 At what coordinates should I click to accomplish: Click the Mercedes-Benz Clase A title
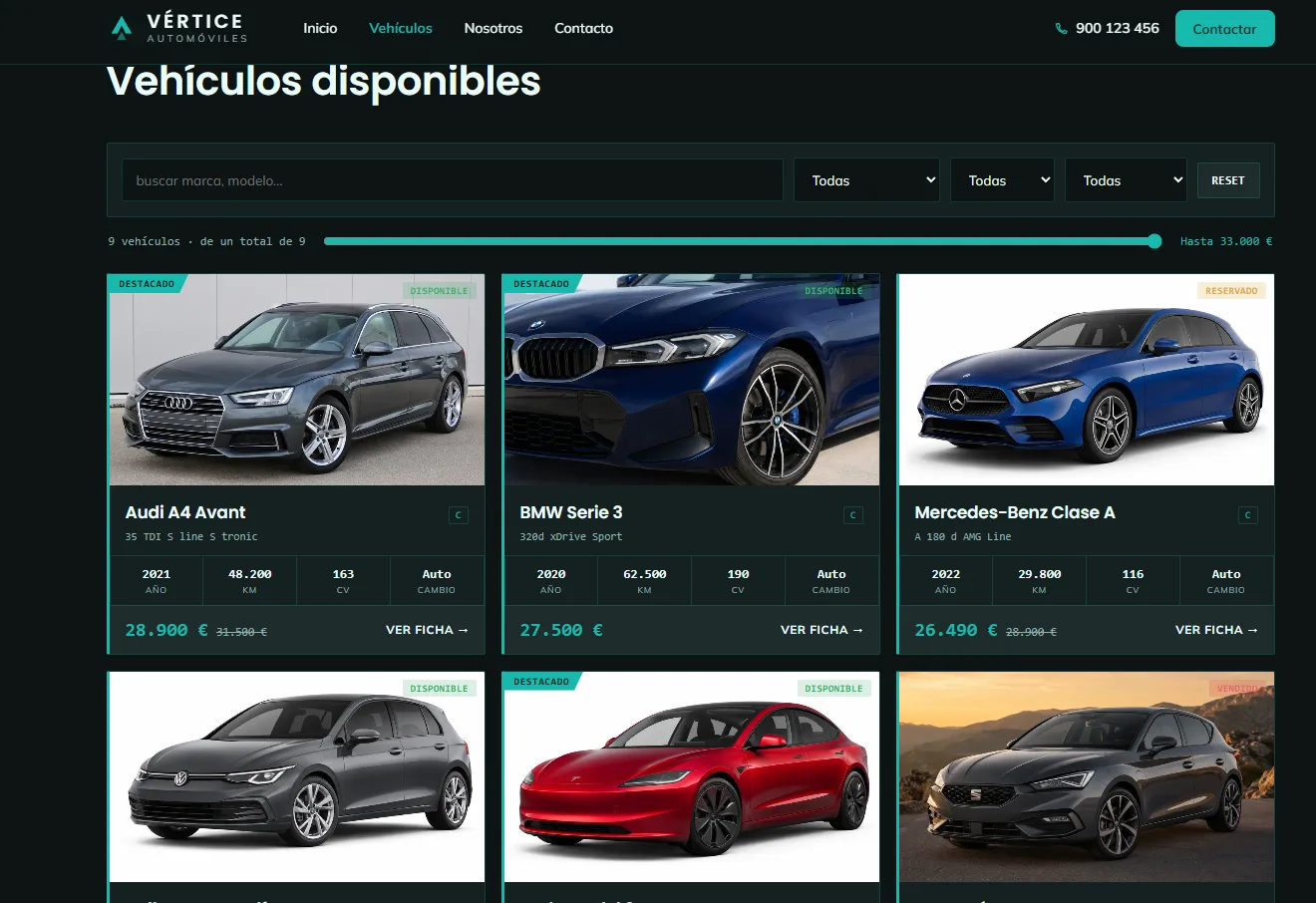(1015, 512)
